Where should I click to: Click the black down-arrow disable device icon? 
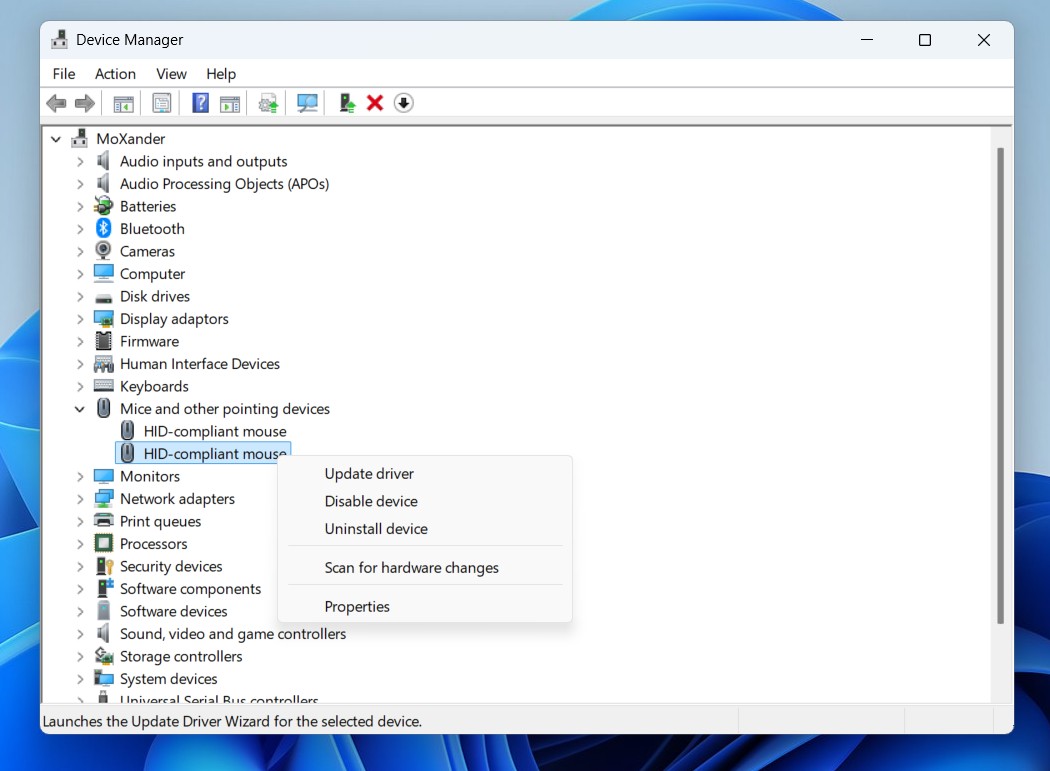(403, 103)
